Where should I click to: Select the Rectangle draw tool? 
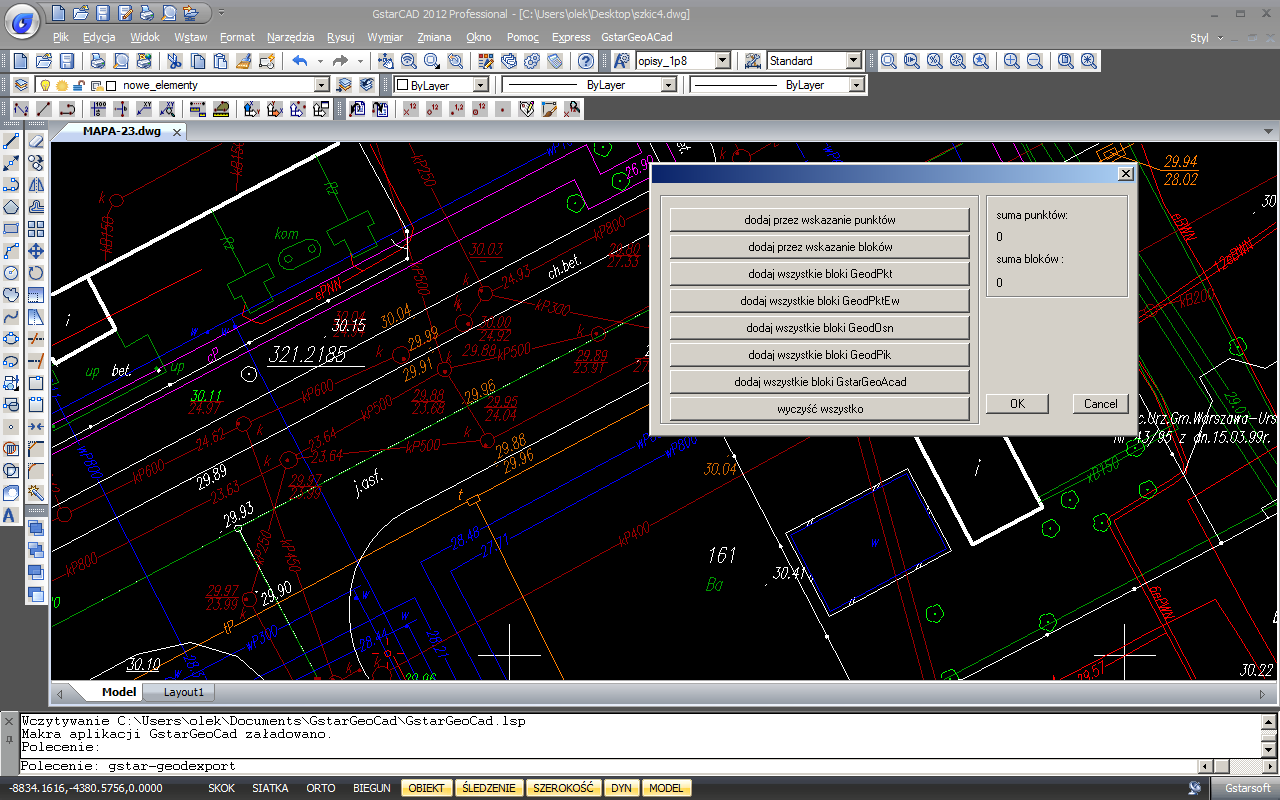(11, 229)
